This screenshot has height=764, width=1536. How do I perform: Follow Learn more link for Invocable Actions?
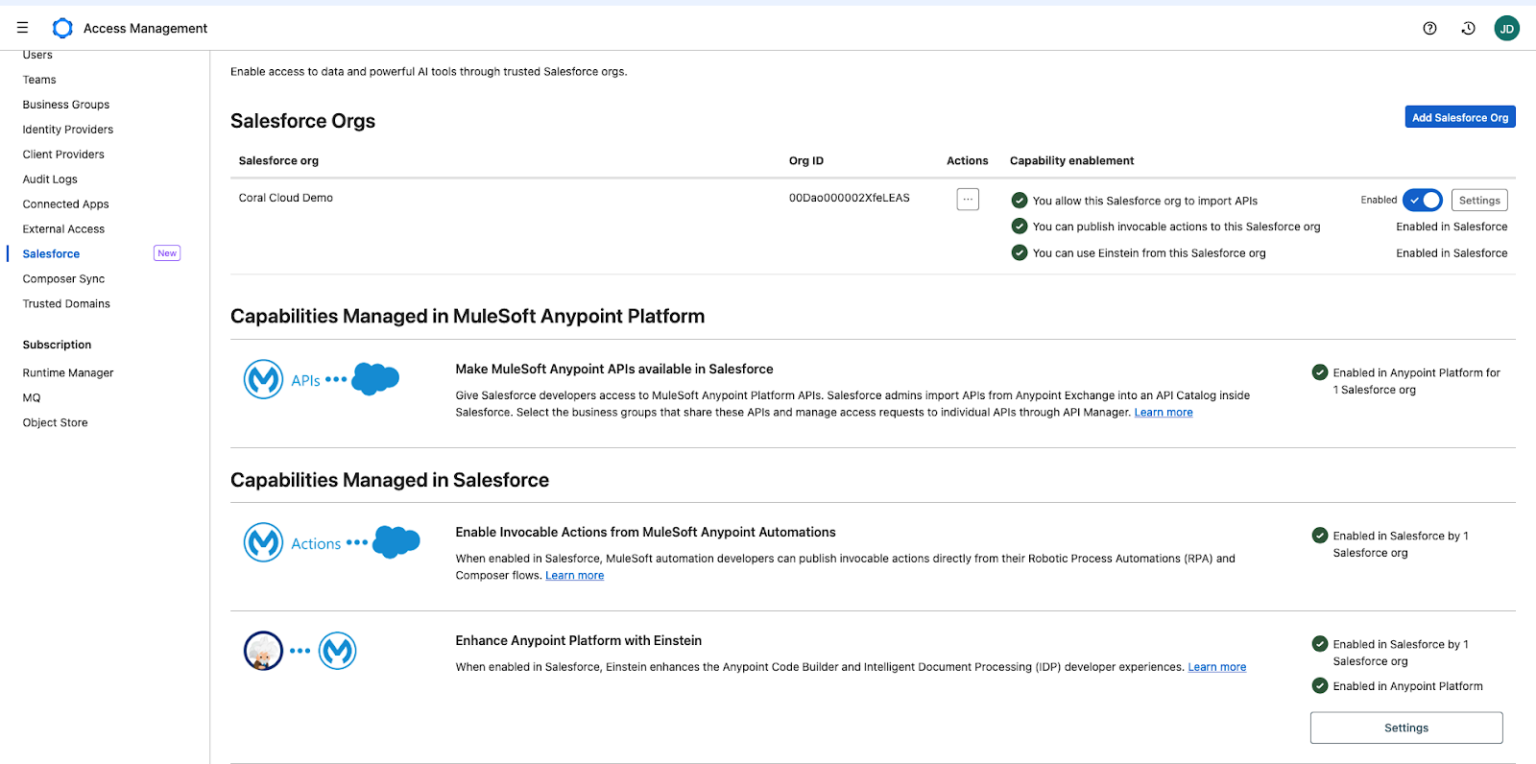(574, 575)
